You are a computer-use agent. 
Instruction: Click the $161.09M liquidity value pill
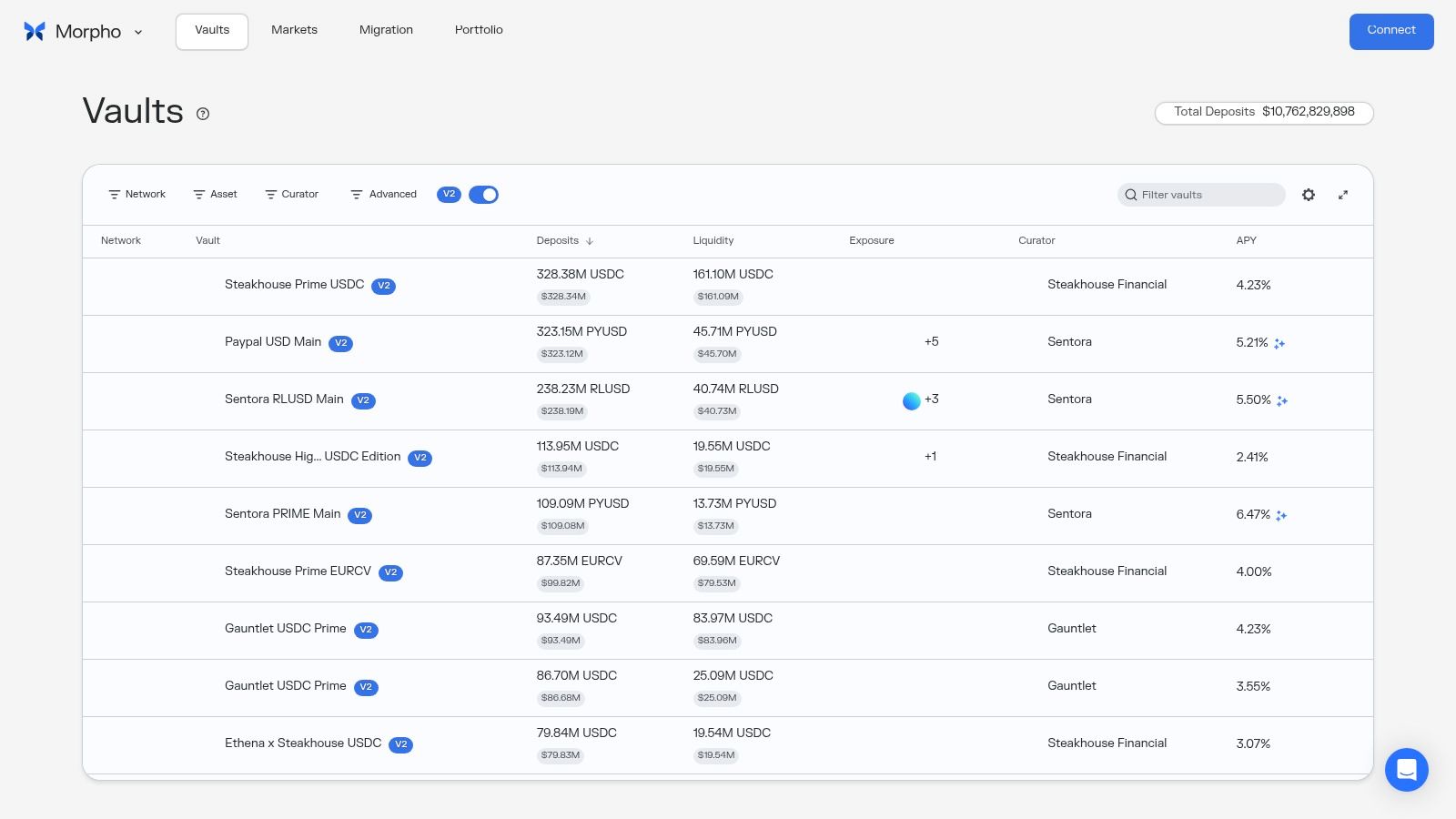coord(718,297)
